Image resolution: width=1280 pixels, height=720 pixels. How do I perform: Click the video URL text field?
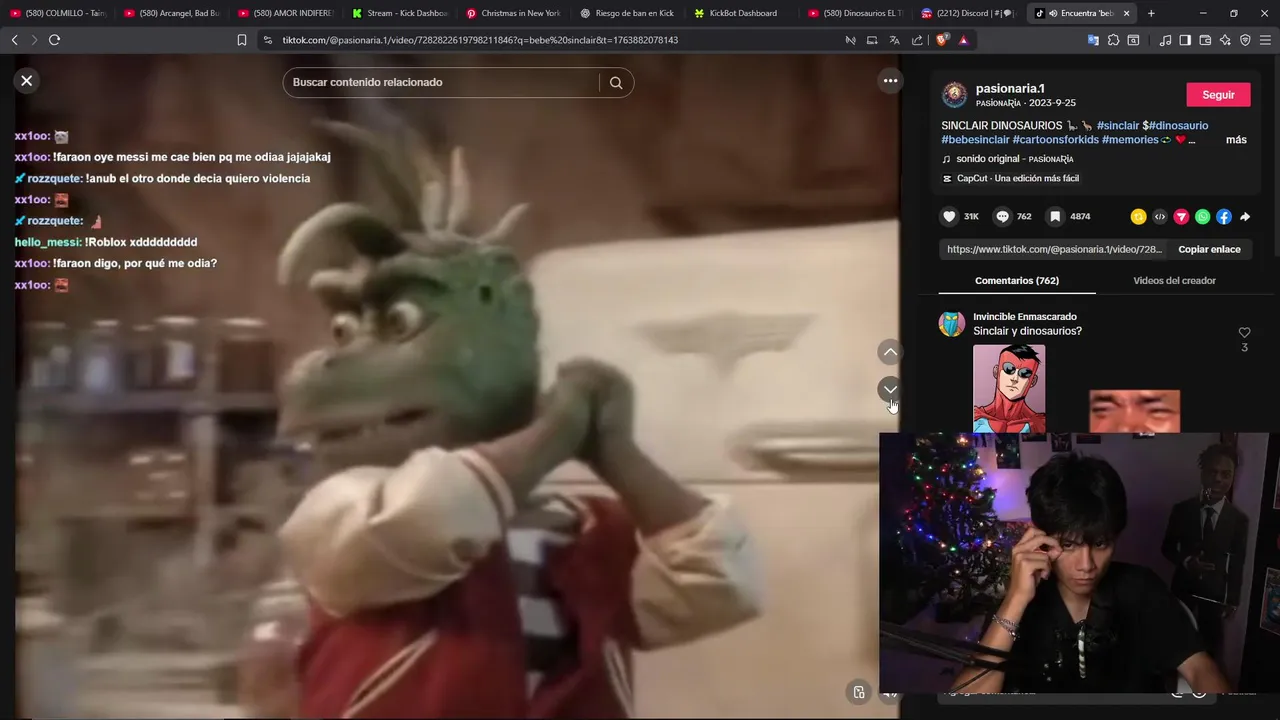[1054, 249]
